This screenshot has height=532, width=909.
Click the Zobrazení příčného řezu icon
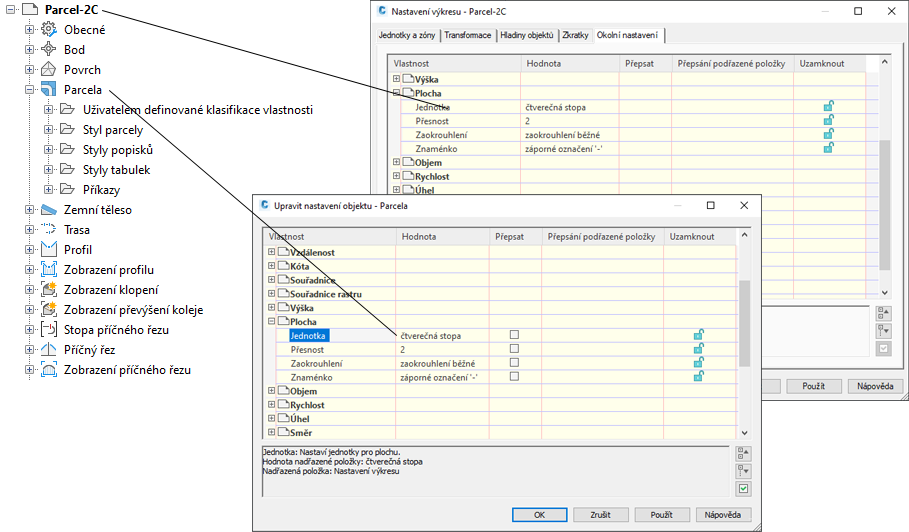point(49,370)
